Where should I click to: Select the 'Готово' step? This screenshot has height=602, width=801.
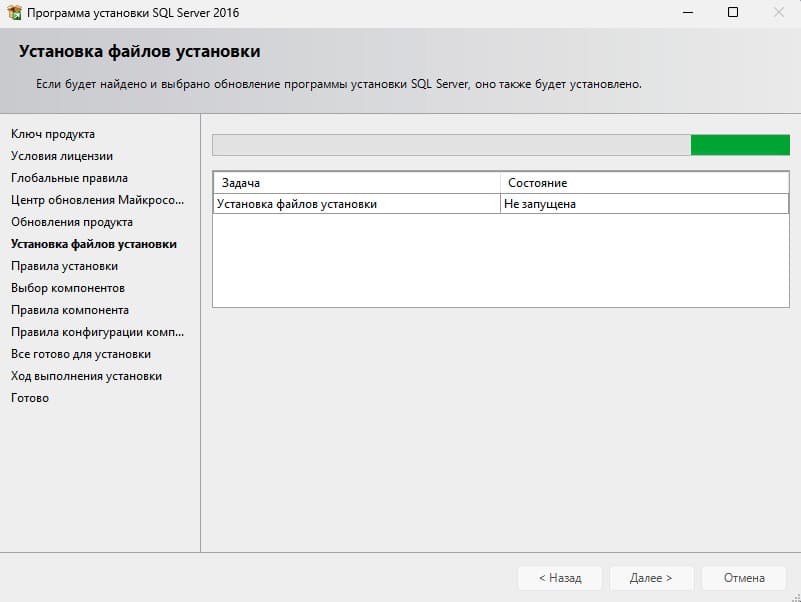tap(30, 398)
